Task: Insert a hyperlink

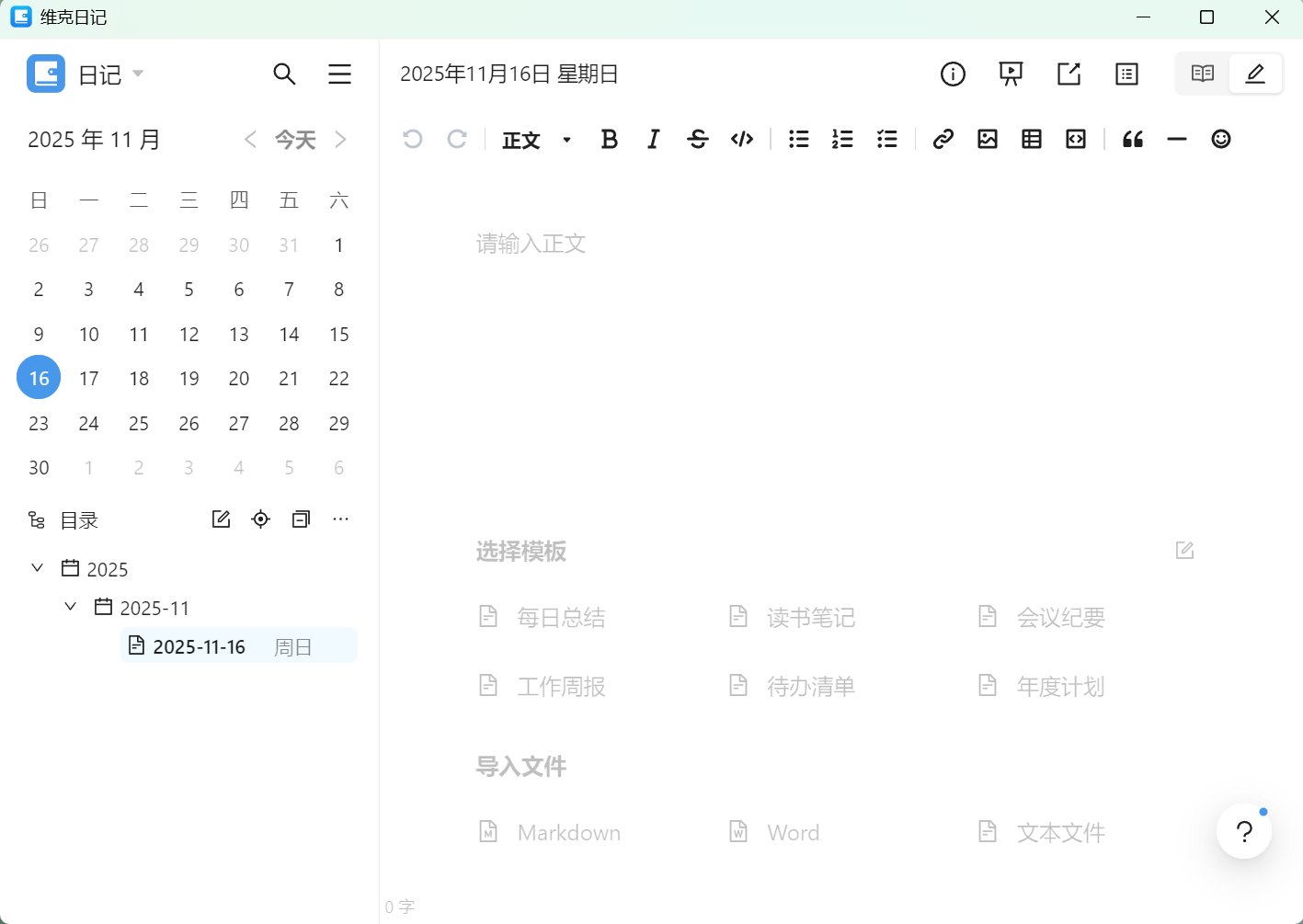Action: tap(943, 139)
